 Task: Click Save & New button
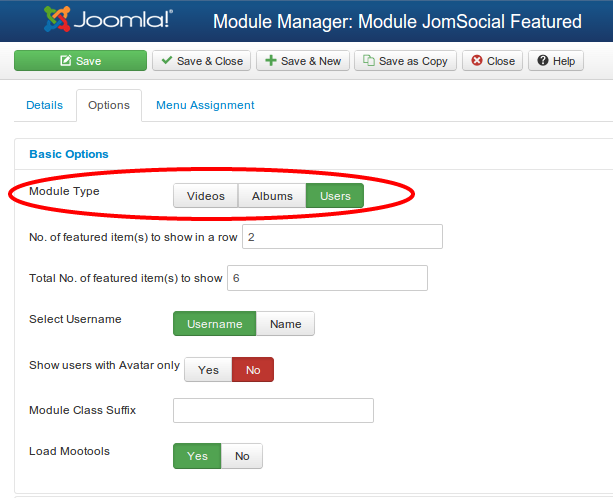[x=303, y=61]
